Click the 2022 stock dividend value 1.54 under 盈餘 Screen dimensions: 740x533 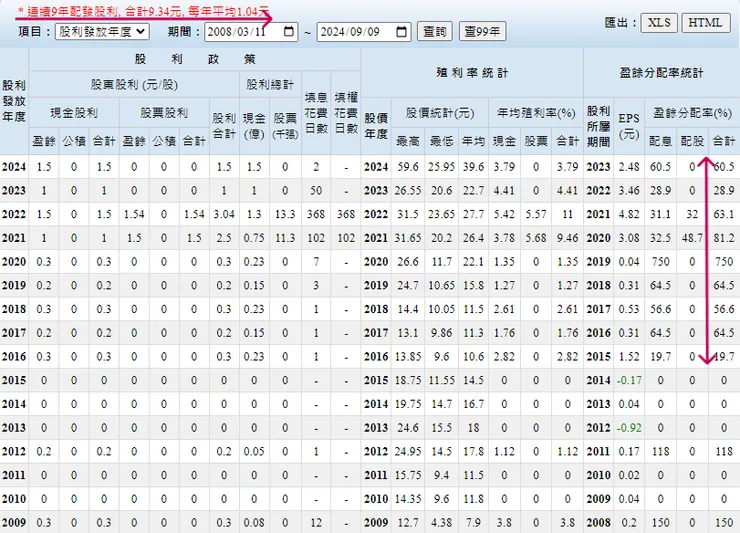[134, 214]
